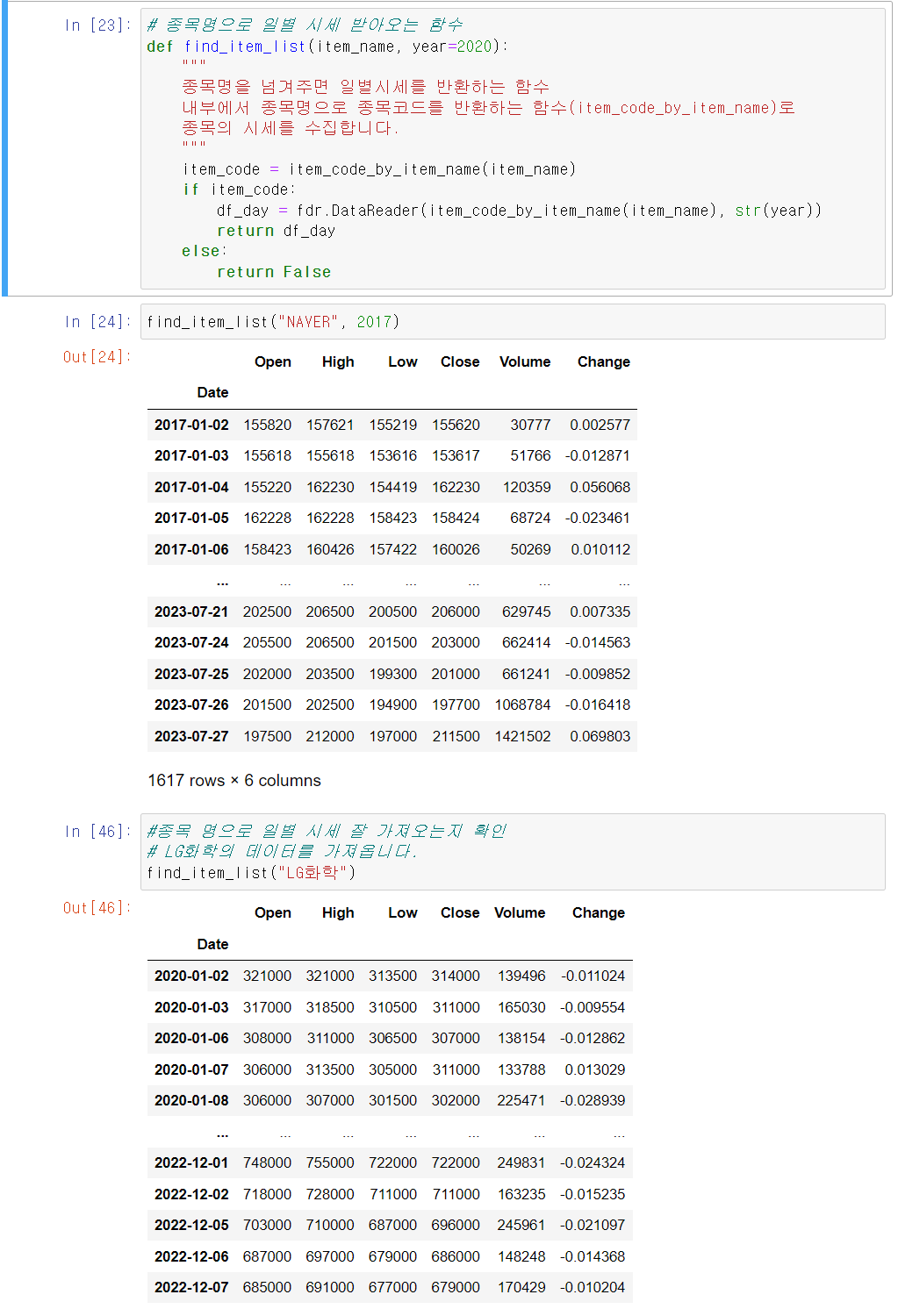Click the Volume column header in Out[24] table
Image resolution: width=898 pixels, height=1316 pixels.
(x=525, y=361)
